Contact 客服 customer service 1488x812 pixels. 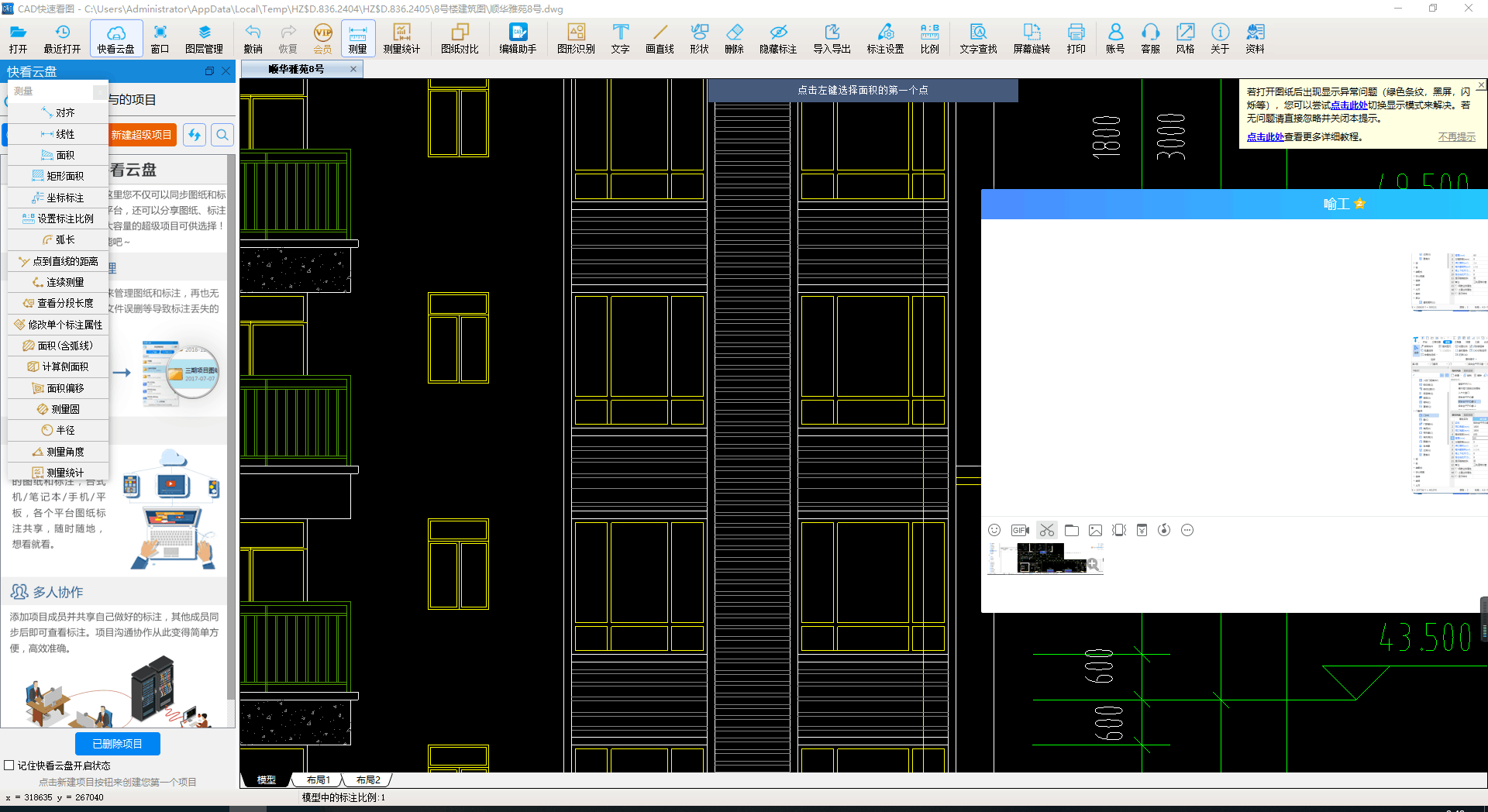coord(1150,38)
